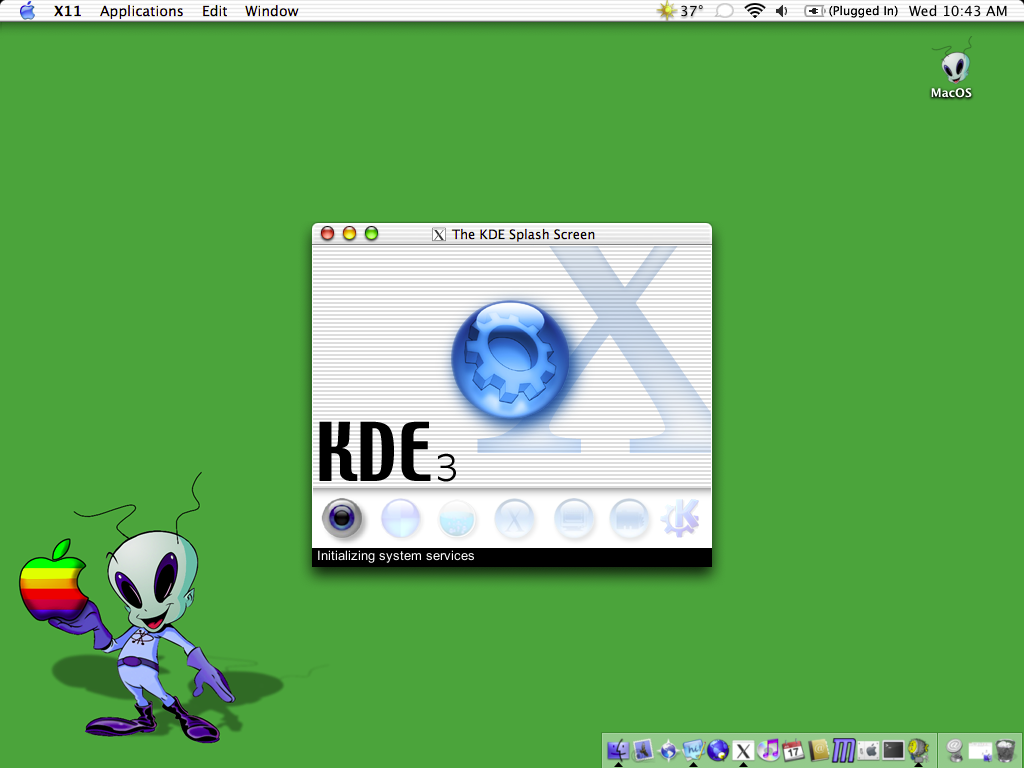Open iCal calendar showing 17

pyautogui.click(x=793, y=750)
